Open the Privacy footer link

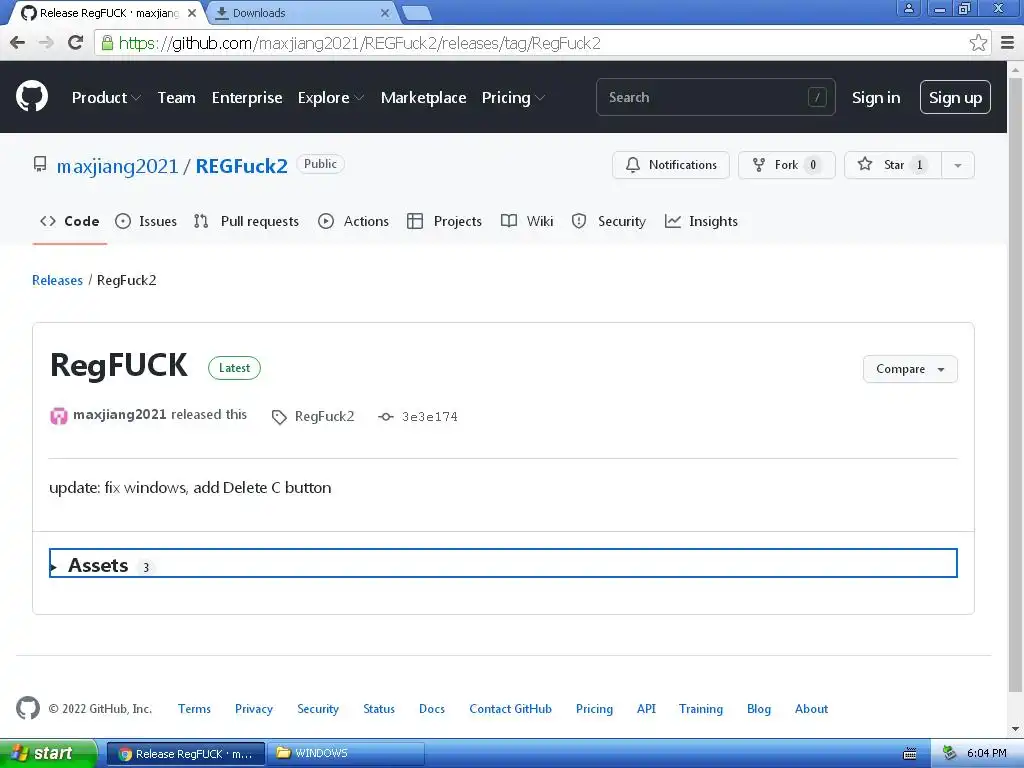click(253, 709)
